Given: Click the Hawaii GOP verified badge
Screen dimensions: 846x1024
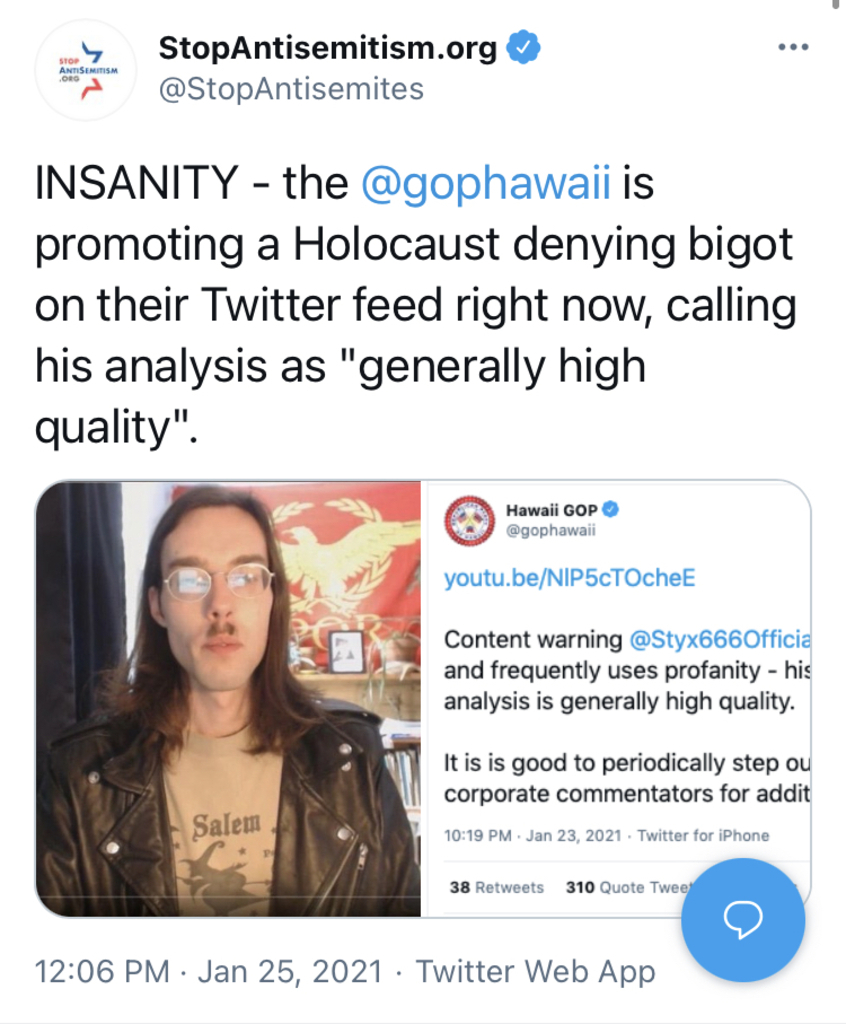Looking at the screenshot, I should click(x=610, y=509).
